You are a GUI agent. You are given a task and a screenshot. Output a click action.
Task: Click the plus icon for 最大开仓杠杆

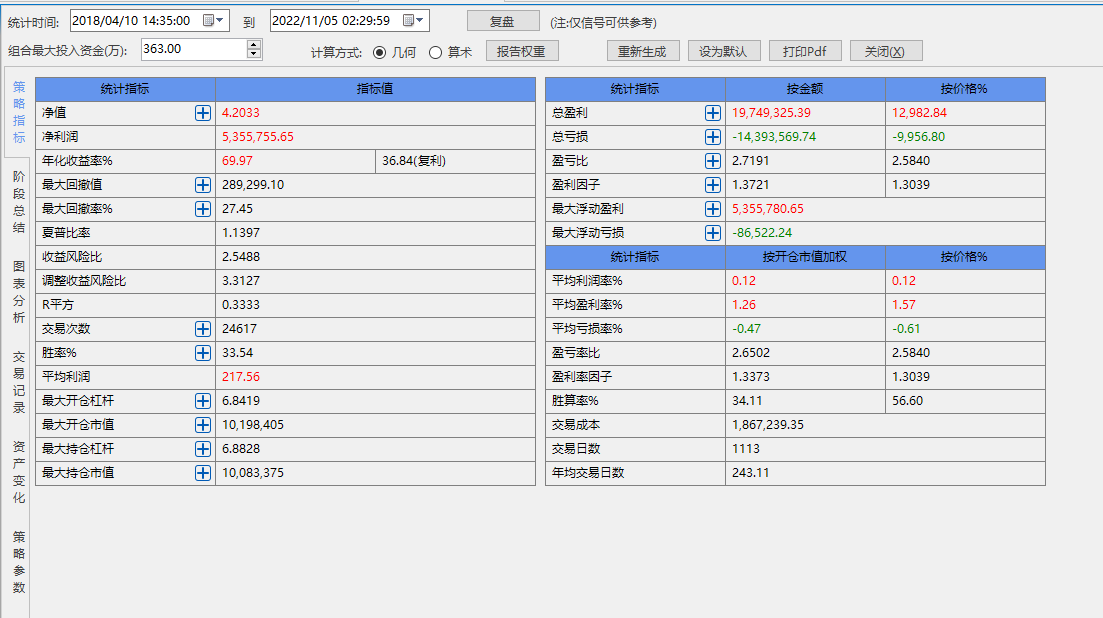[203, 401]
